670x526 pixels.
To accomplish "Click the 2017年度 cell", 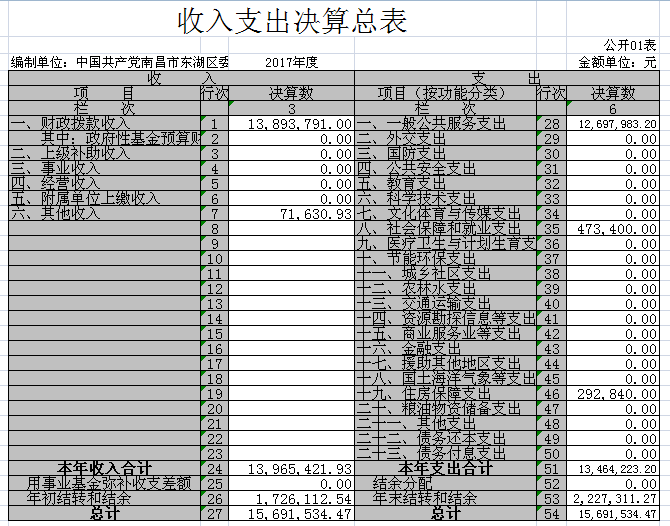I will click(x=291, y=62).
